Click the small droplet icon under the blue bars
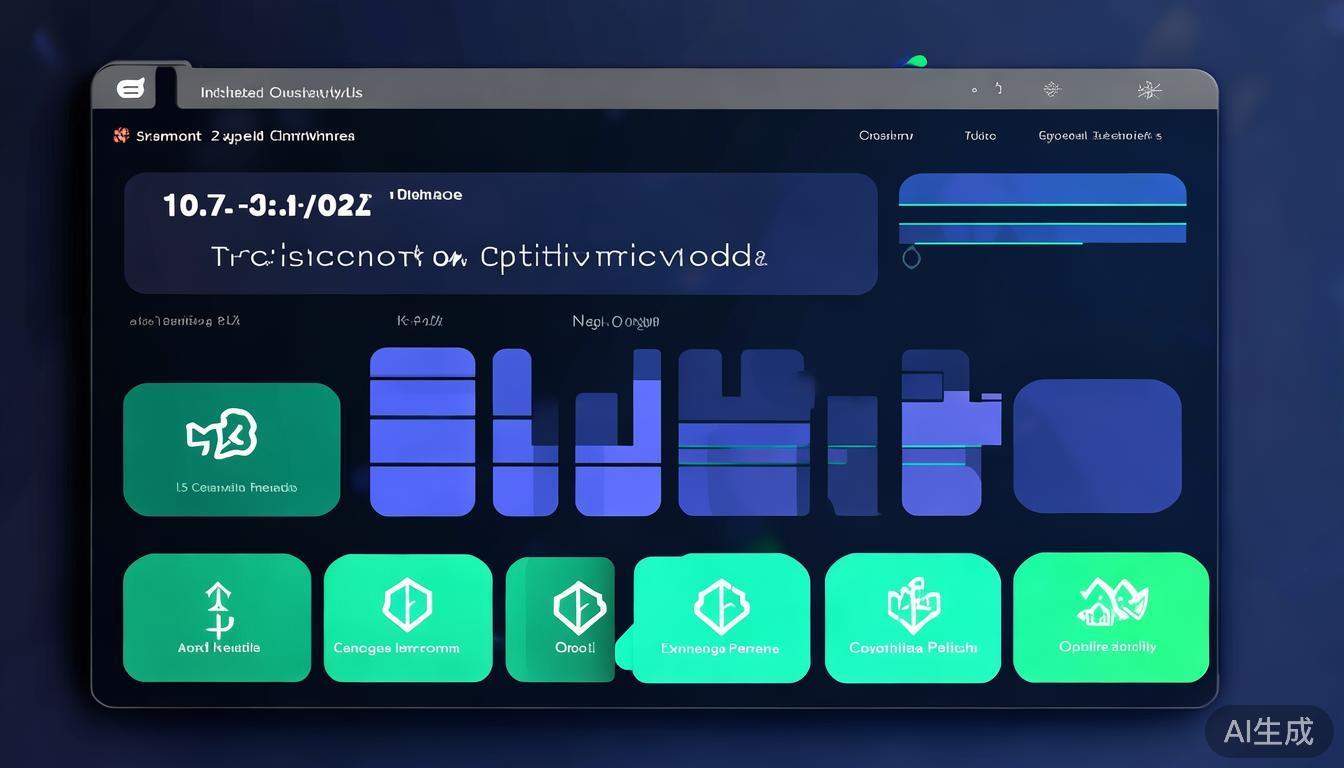Screen dimensions: 1344x768 tap(911, 258)
